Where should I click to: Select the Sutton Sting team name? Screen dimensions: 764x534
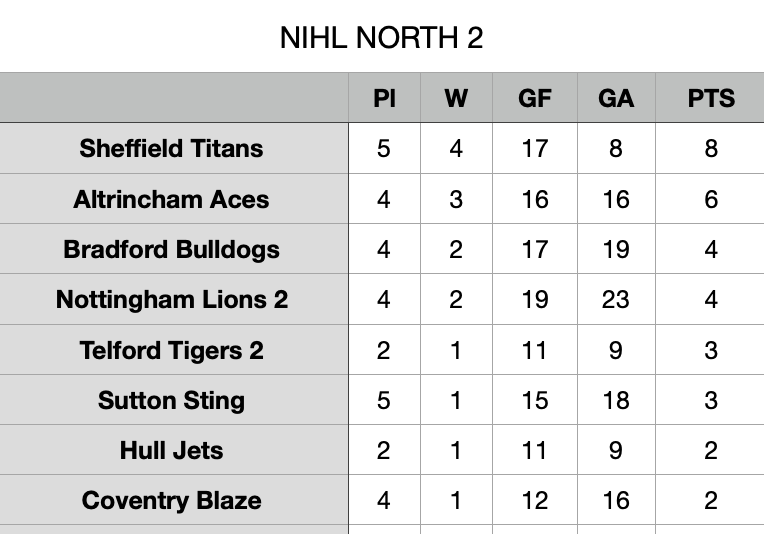click(x=172, y=400)
